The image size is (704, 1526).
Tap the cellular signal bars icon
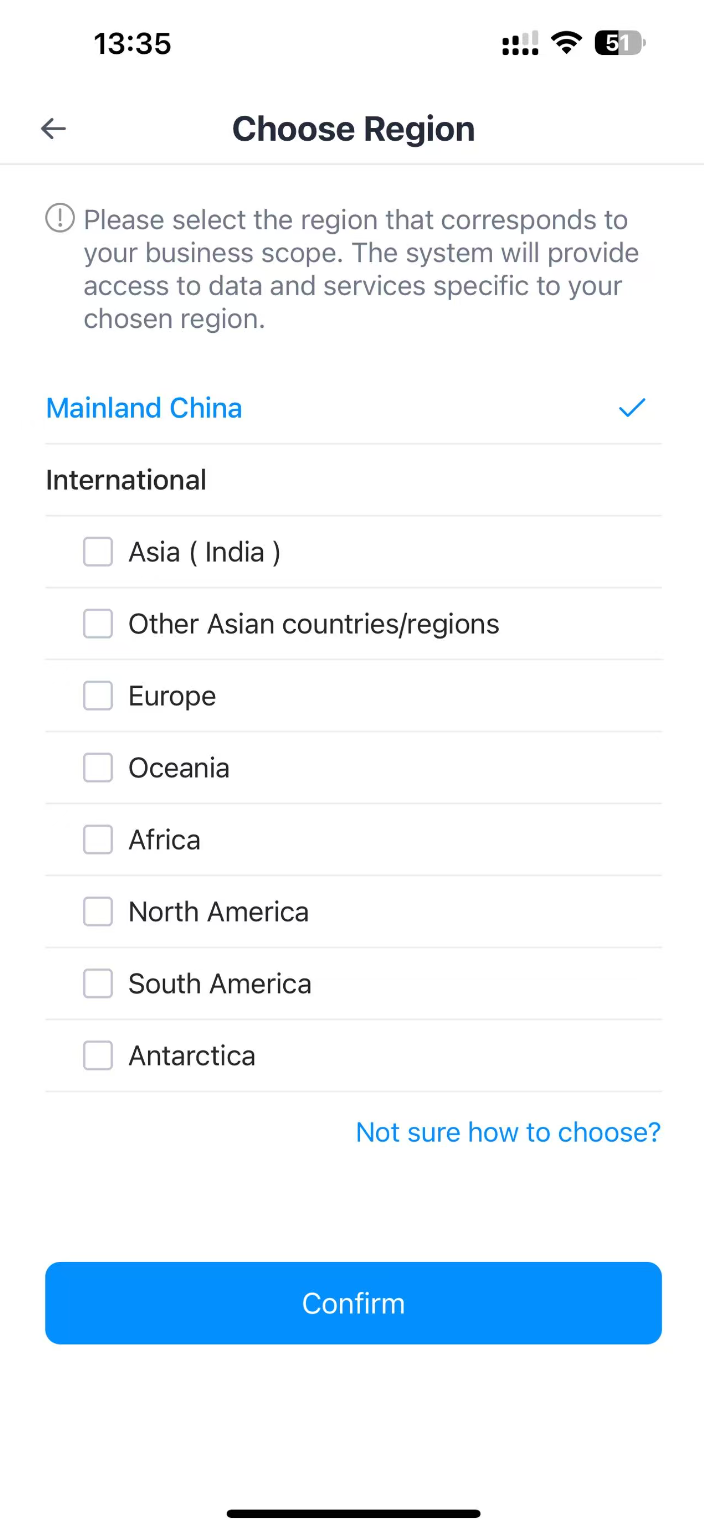coord(520,44)
